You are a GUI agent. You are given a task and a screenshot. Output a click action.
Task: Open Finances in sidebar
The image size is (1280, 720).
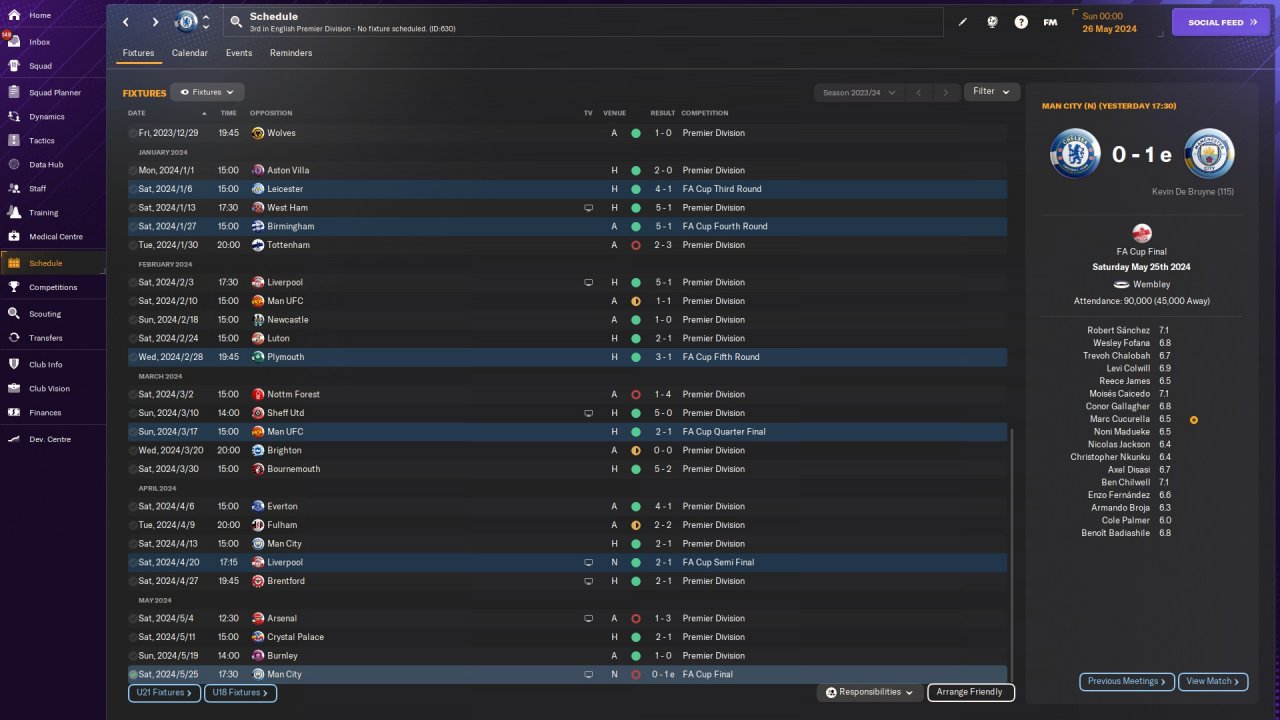45,412
